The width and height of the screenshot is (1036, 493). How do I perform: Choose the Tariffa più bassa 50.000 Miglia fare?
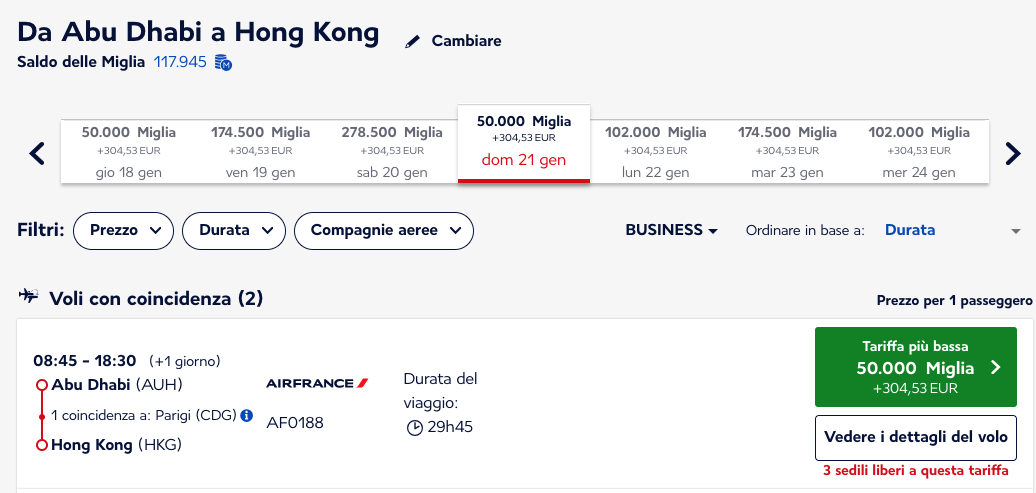pos(916,367)
